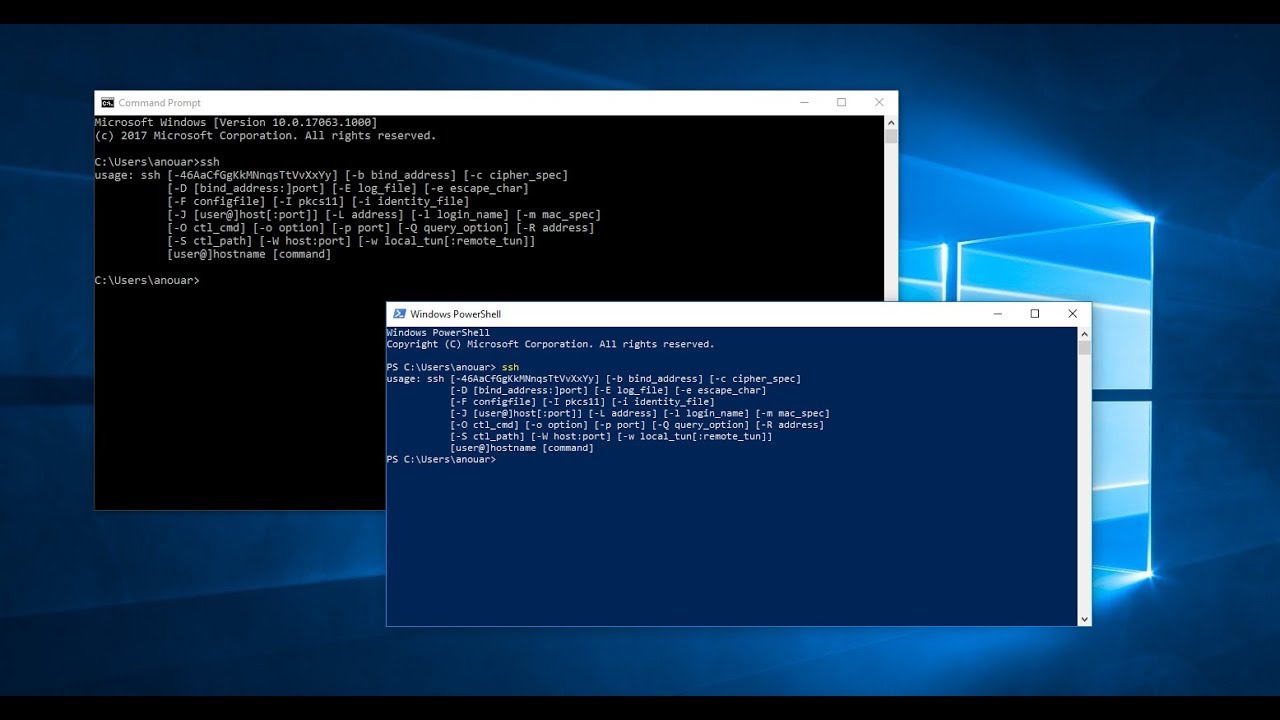Click "[-S ctl_path]" line in Command Prompt
The height and width of the screenshot is (720, 1280).
pyautogui.click(x=351, y=240)
